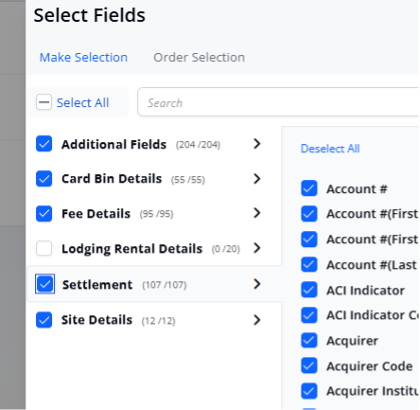
Task: Toggle the Select All checkbox
Action: (x=44, y=102)
